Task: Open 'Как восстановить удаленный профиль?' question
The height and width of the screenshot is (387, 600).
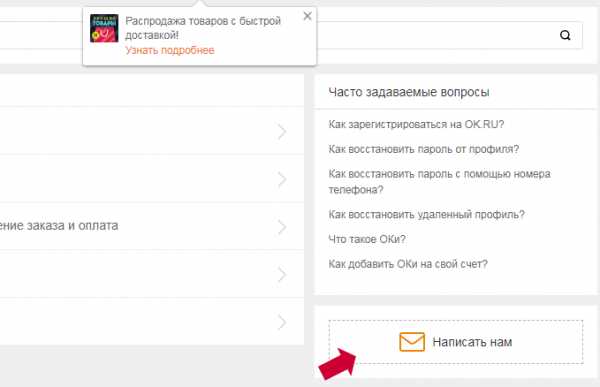Action: point(426,214)
